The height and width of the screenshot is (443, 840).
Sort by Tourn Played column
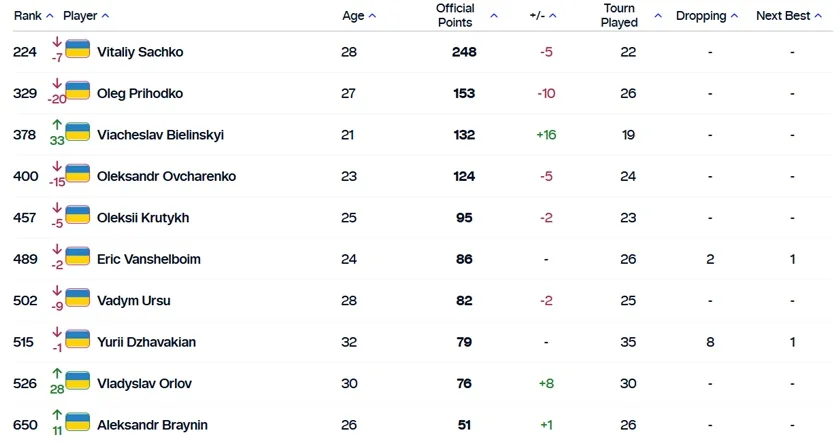click(630, 16)
